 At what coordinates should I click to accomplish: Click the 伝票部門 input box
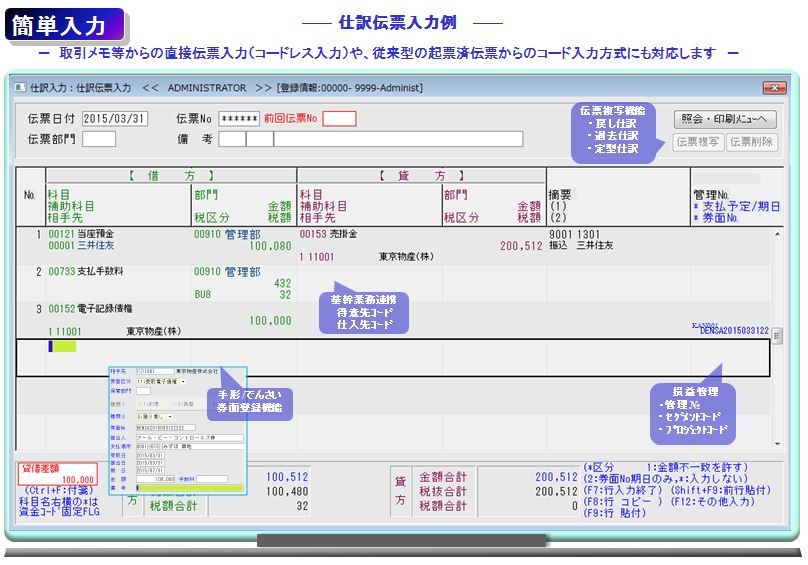(x=99, y=139)
